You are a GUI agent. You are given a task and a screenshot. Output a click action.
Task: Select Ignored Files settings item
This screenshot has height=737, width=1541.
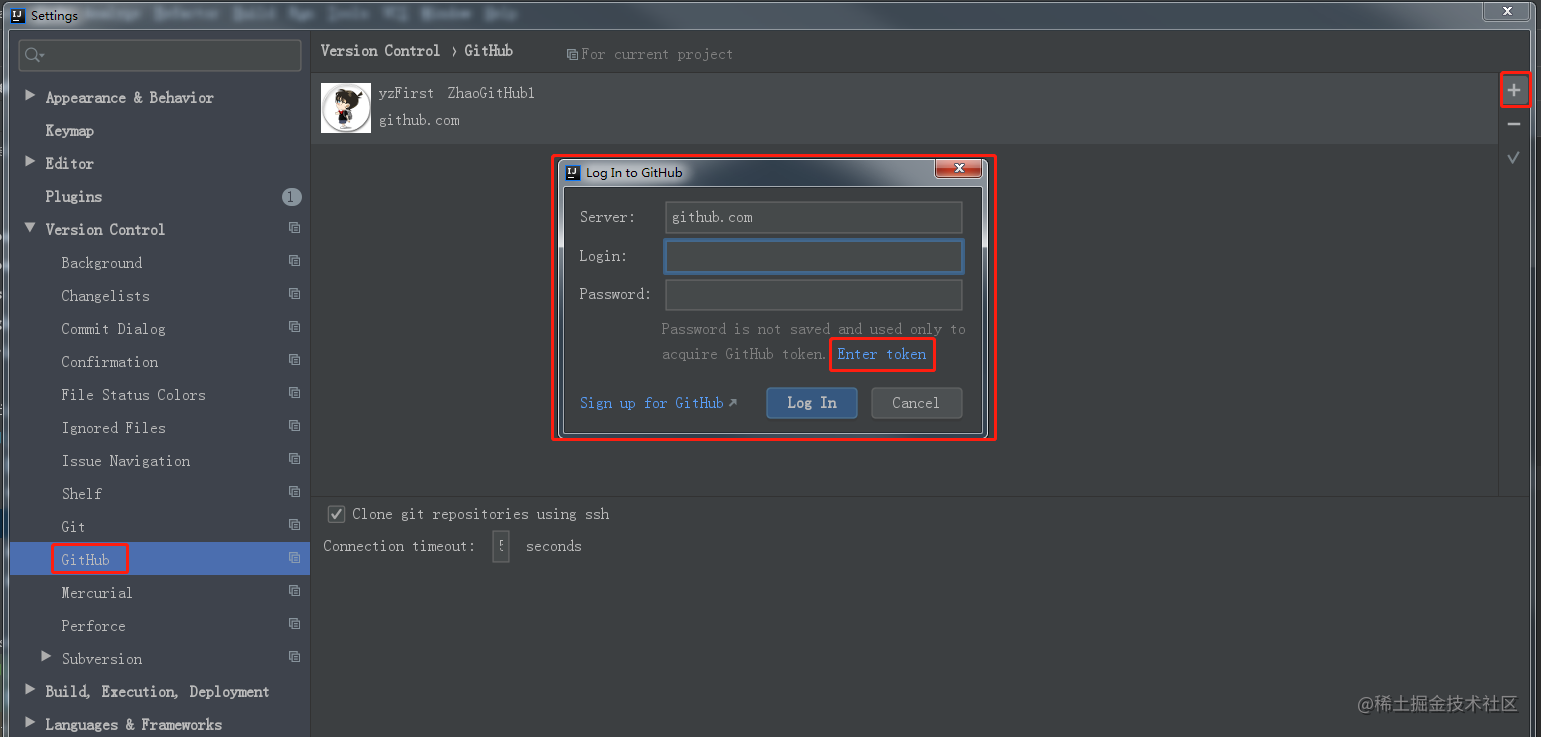(x=113, y=428)
